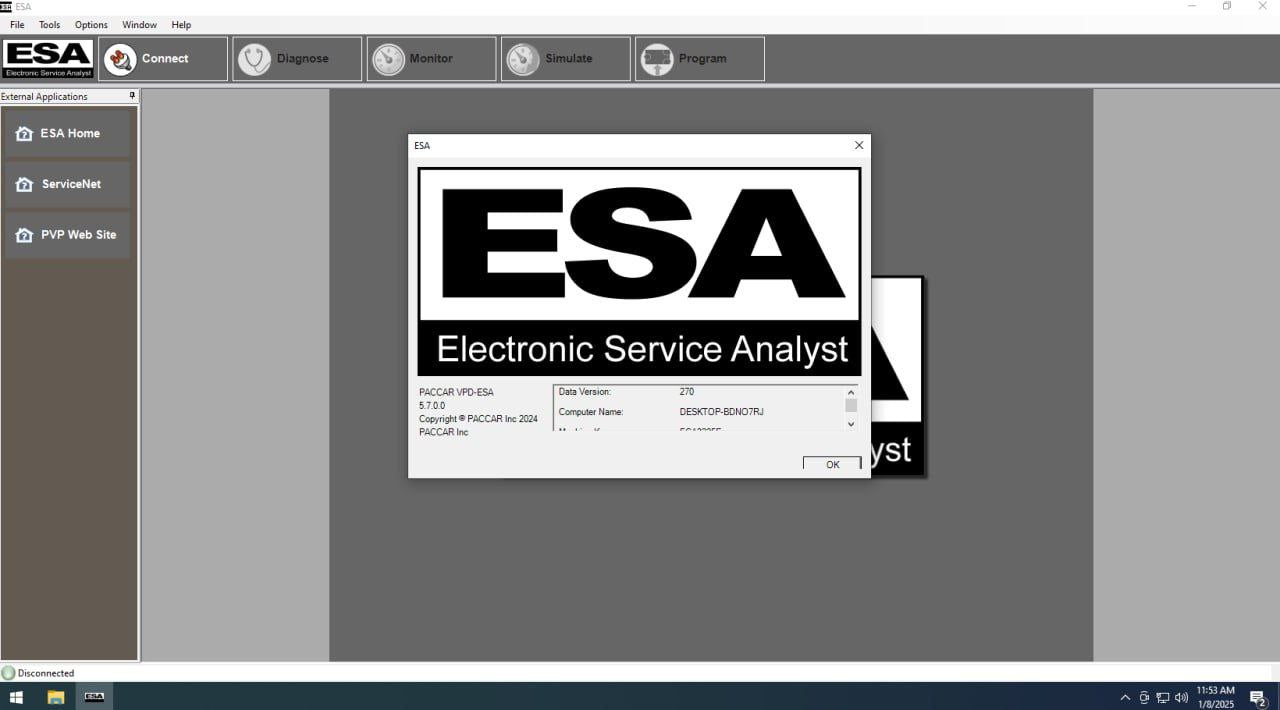Open the Help menu

(181, 25)
